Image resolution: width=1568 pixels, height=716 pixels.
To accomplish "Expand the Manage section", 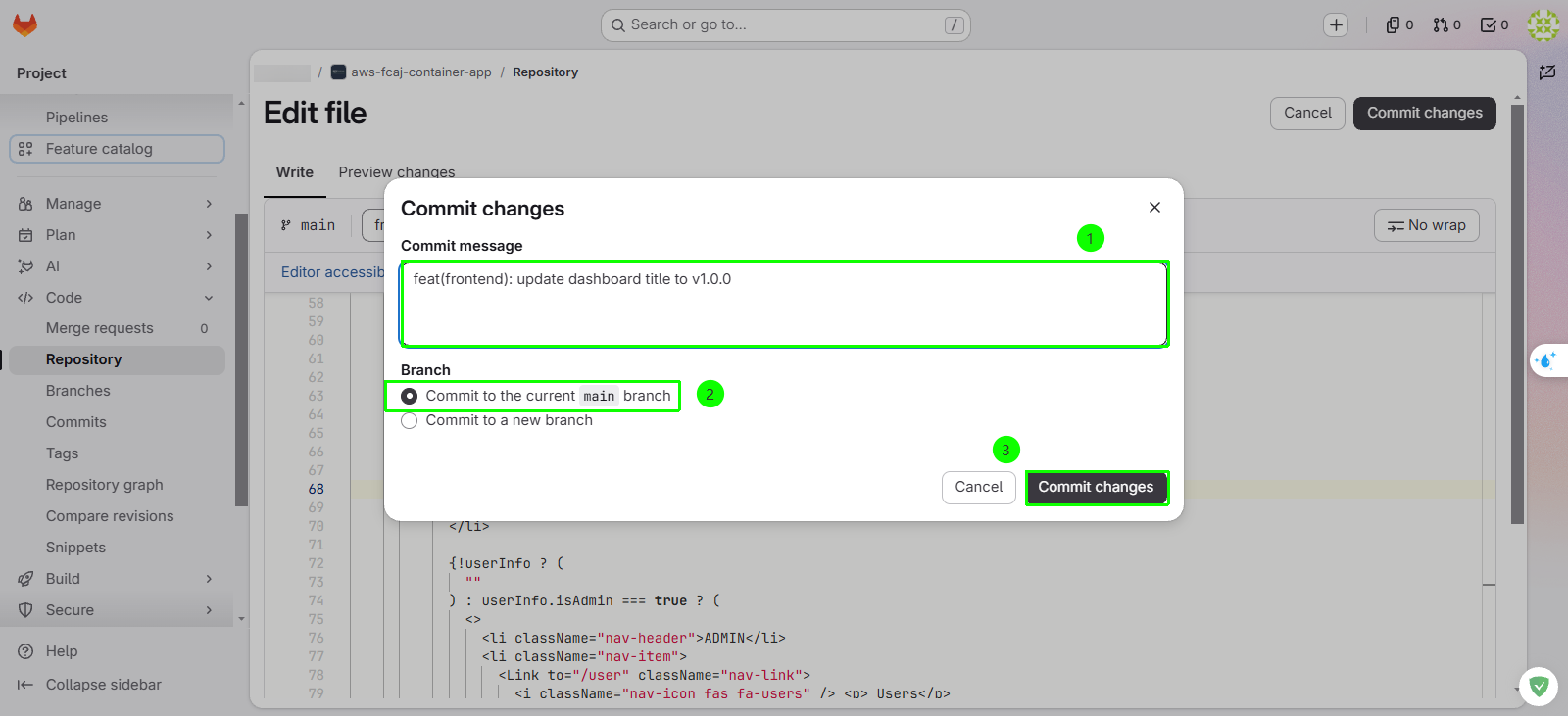I will pos(209,204).
